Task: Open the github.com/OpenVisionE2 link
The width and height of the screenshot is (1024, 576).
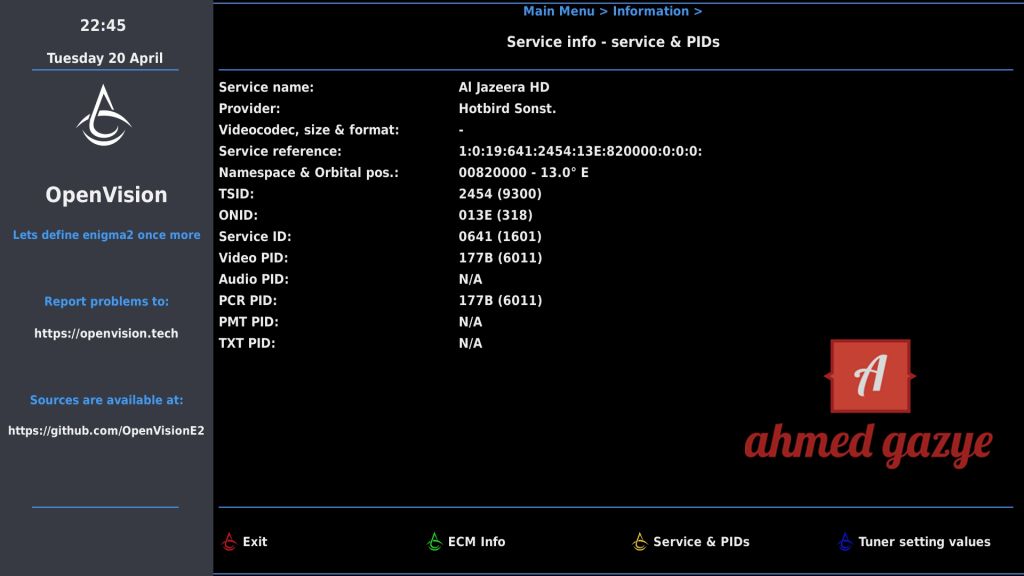Action: click(106, 430)
